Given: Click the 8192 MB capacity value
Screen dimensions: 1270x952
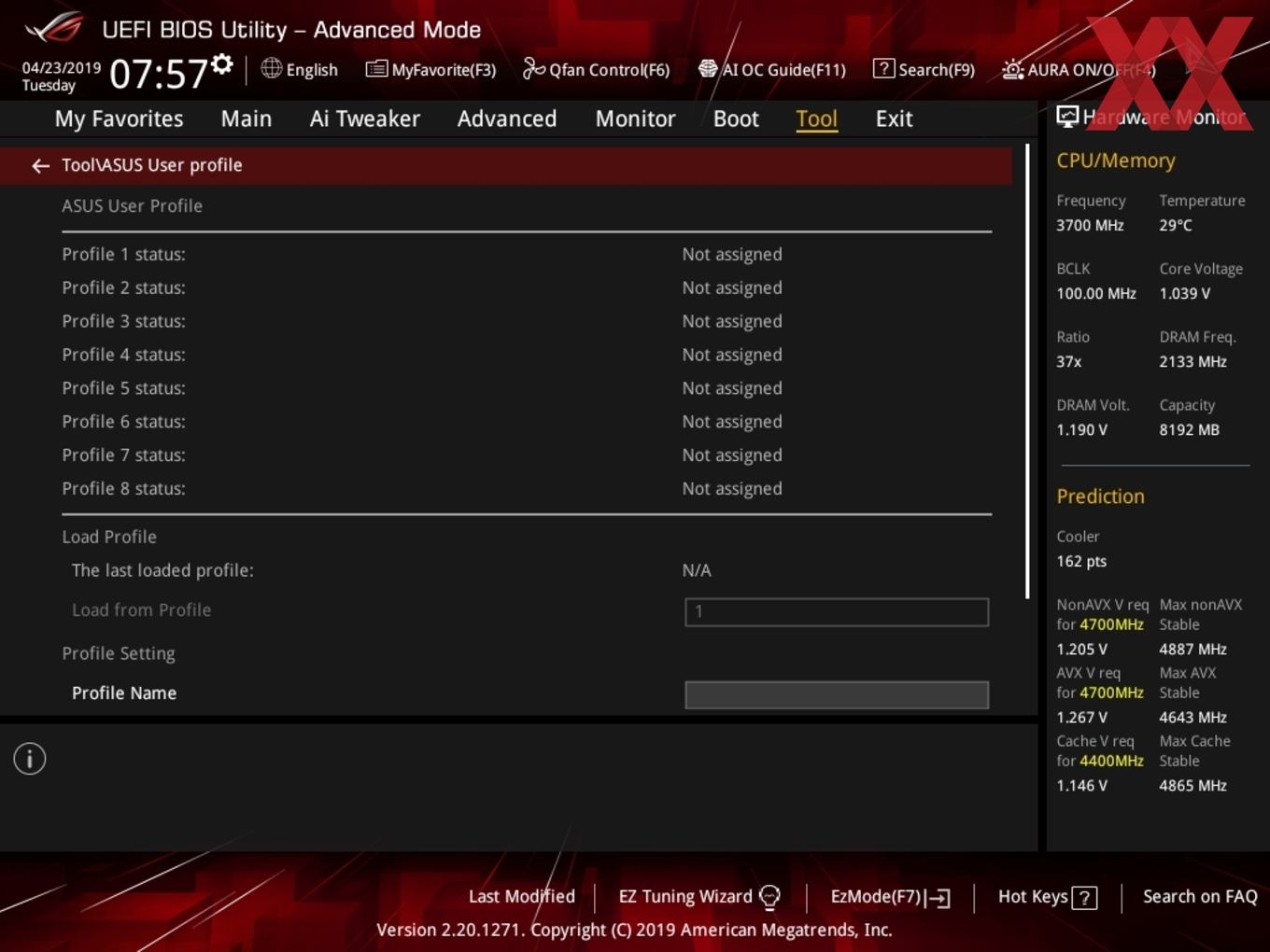Looking at the screenshot, I should [1189, 429].
